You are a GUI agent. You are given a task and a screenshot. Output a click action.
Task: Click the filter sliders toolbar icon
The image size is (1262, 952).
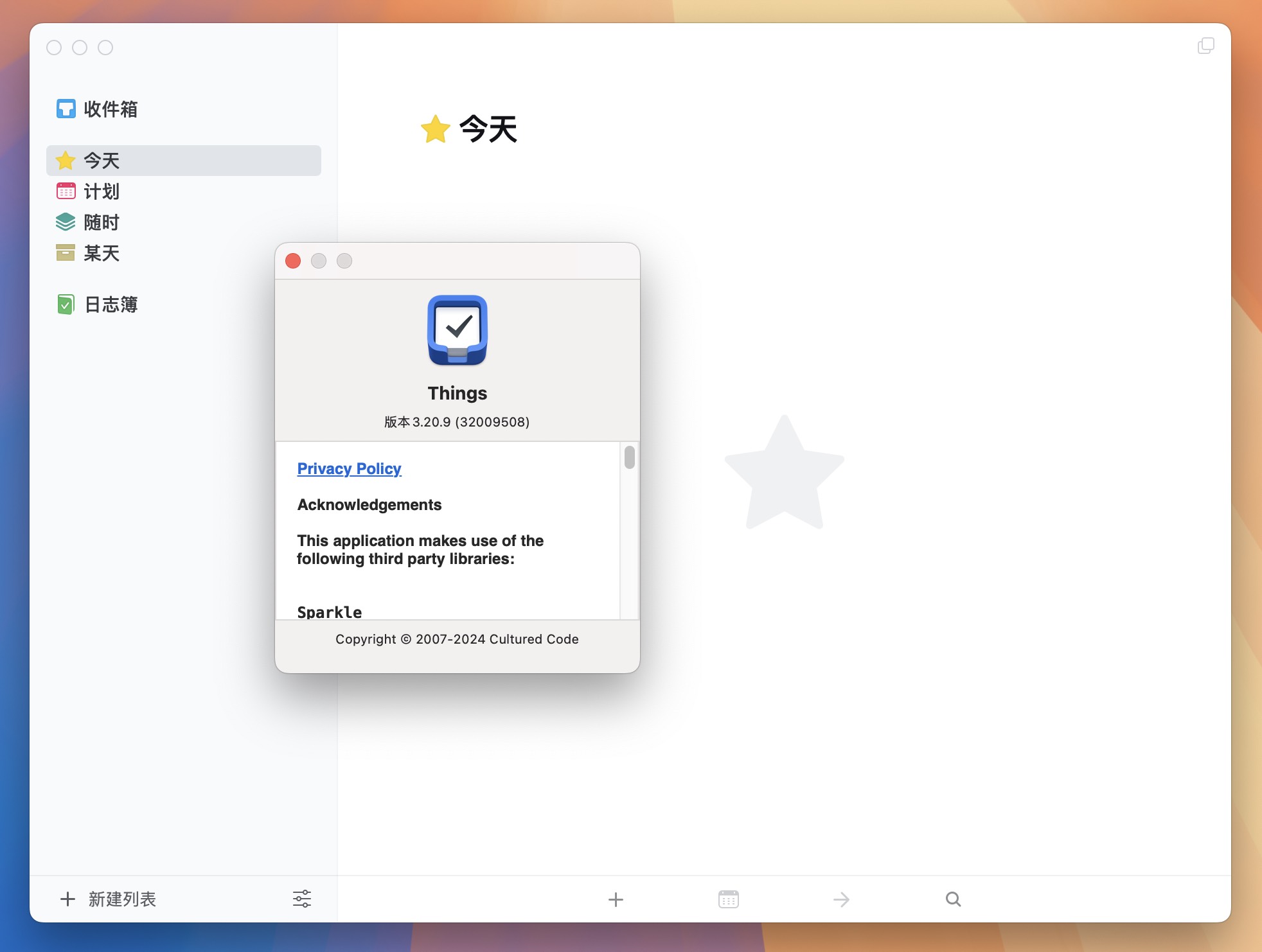tap(302, 898)
